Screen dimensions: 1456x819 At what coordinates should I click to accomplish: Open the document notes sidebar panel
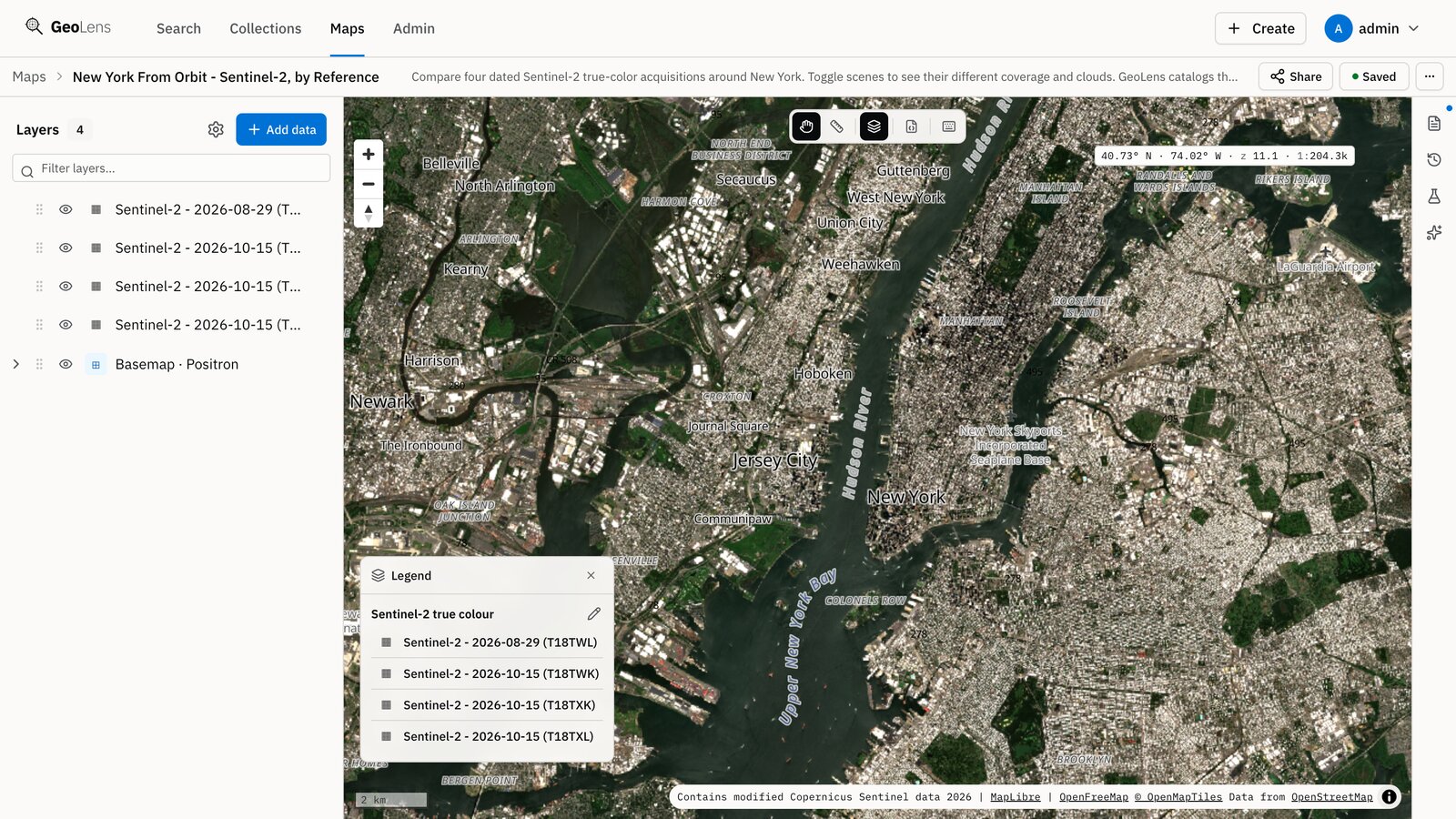pos(1434,124)
